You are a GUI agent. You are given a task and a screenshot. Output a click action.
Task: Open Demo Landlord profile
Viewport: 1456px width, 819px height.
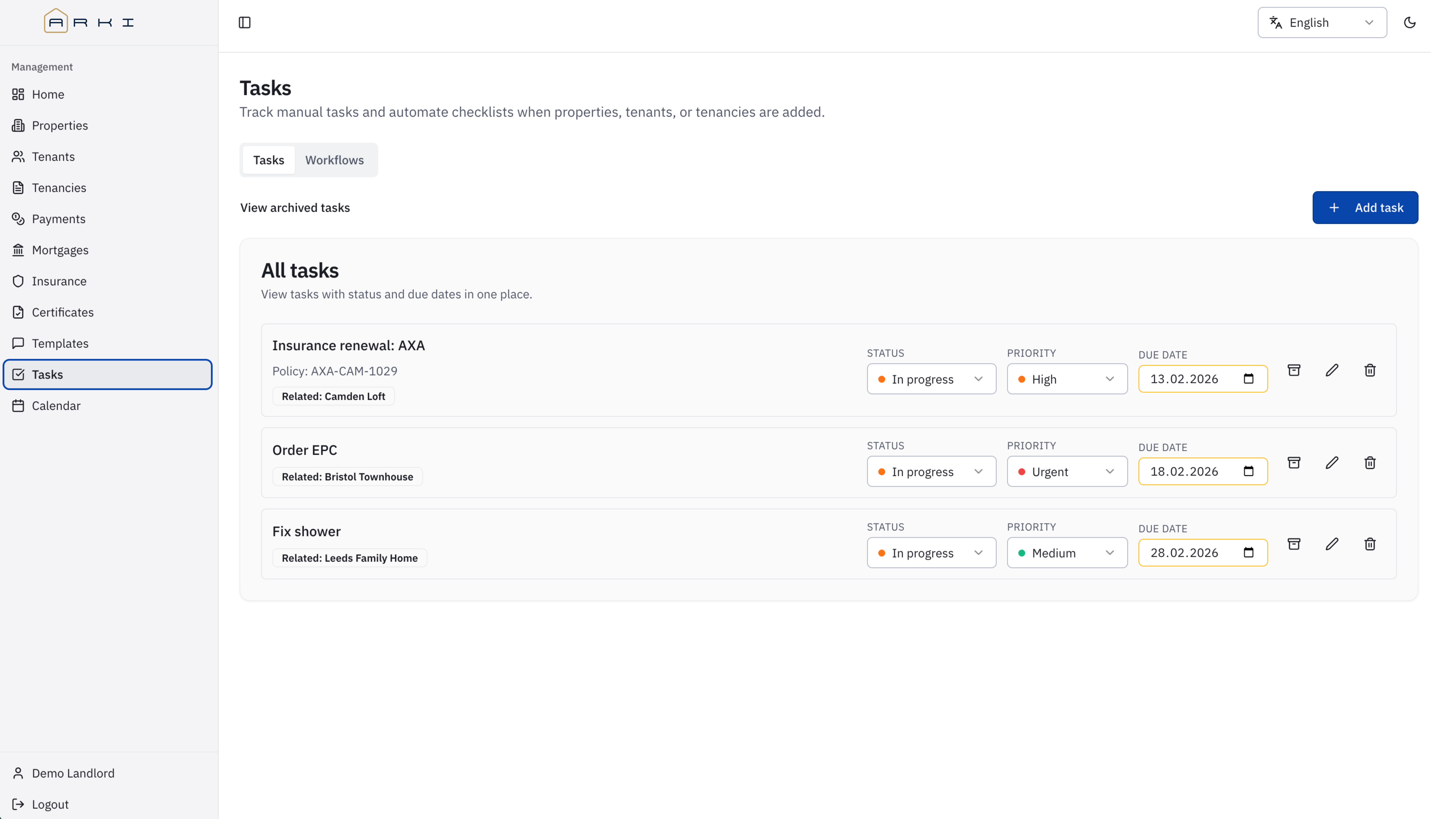pos(107,773)
